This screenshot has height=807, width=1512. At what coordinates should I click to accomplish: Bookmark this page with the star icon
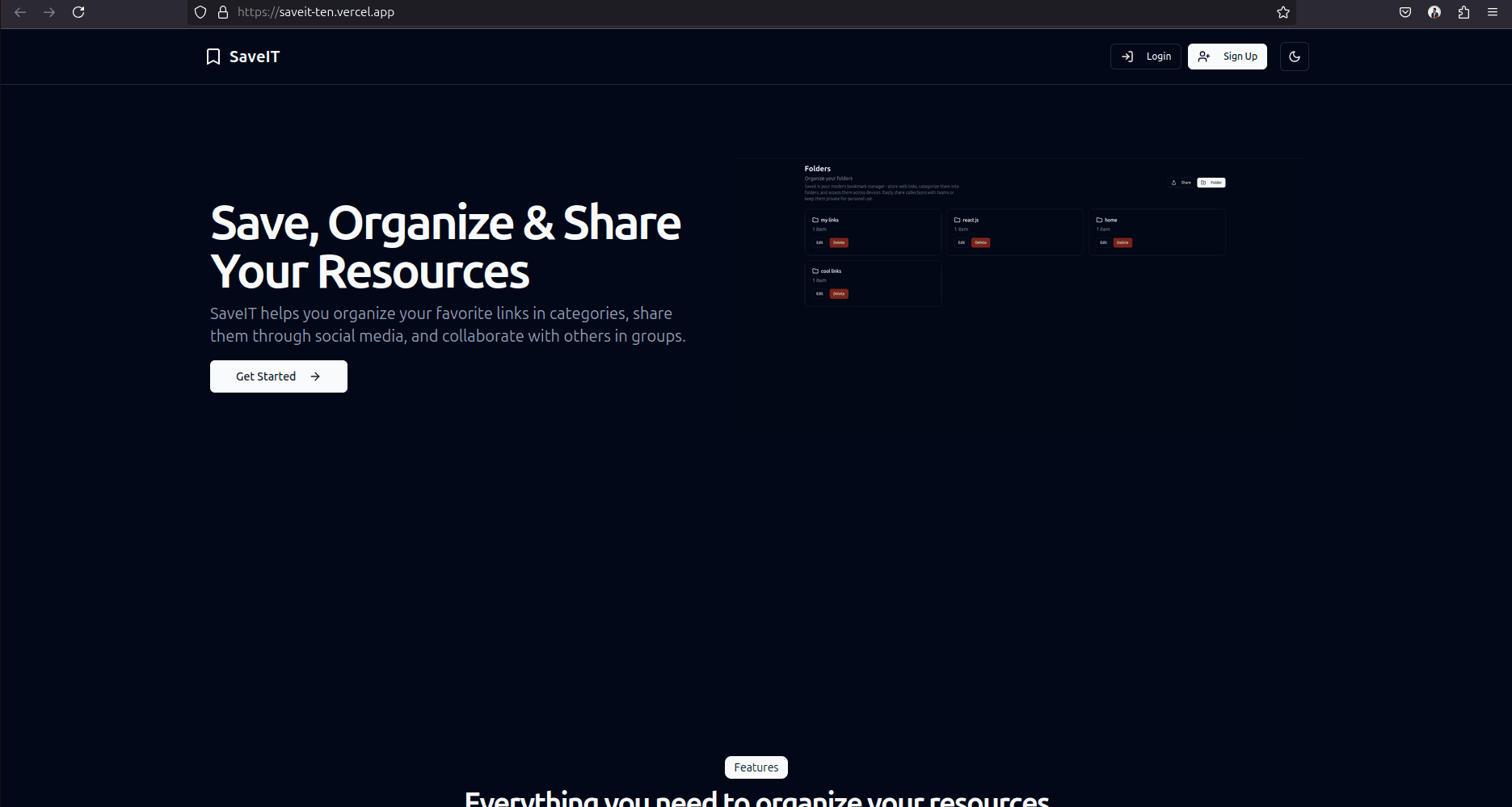pyautogui.click(x=1282, y=12)
